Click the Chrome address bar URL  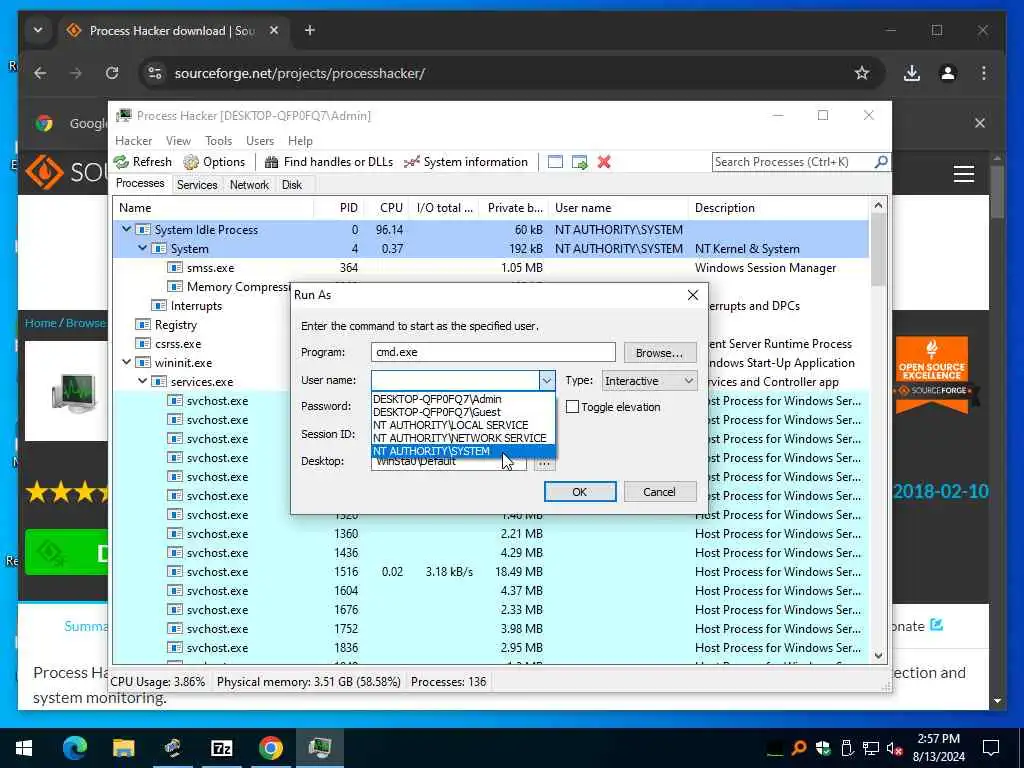(299, 73)
